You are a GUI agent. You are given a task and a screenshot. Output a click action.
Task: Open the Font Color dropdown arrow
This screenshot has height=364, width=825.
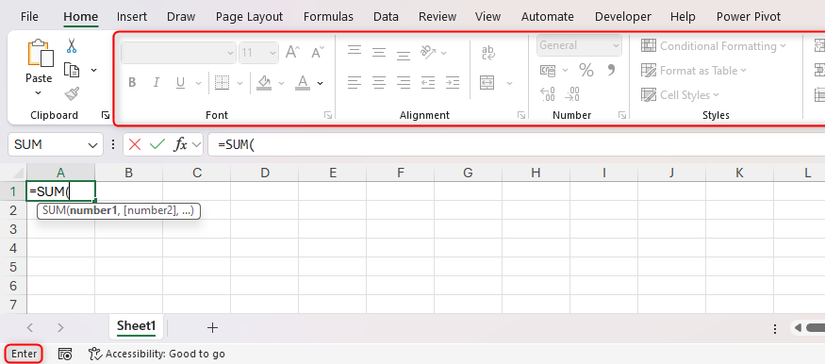[x=320, y=83]
